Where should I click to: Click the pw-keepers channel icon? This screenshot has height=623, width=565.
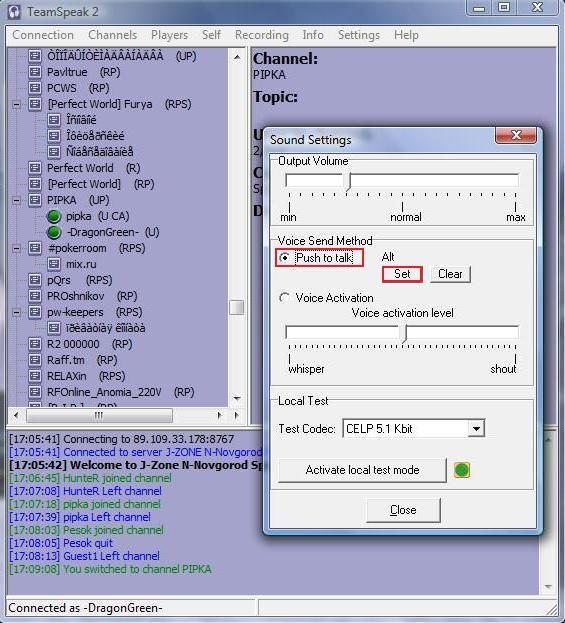35,312
